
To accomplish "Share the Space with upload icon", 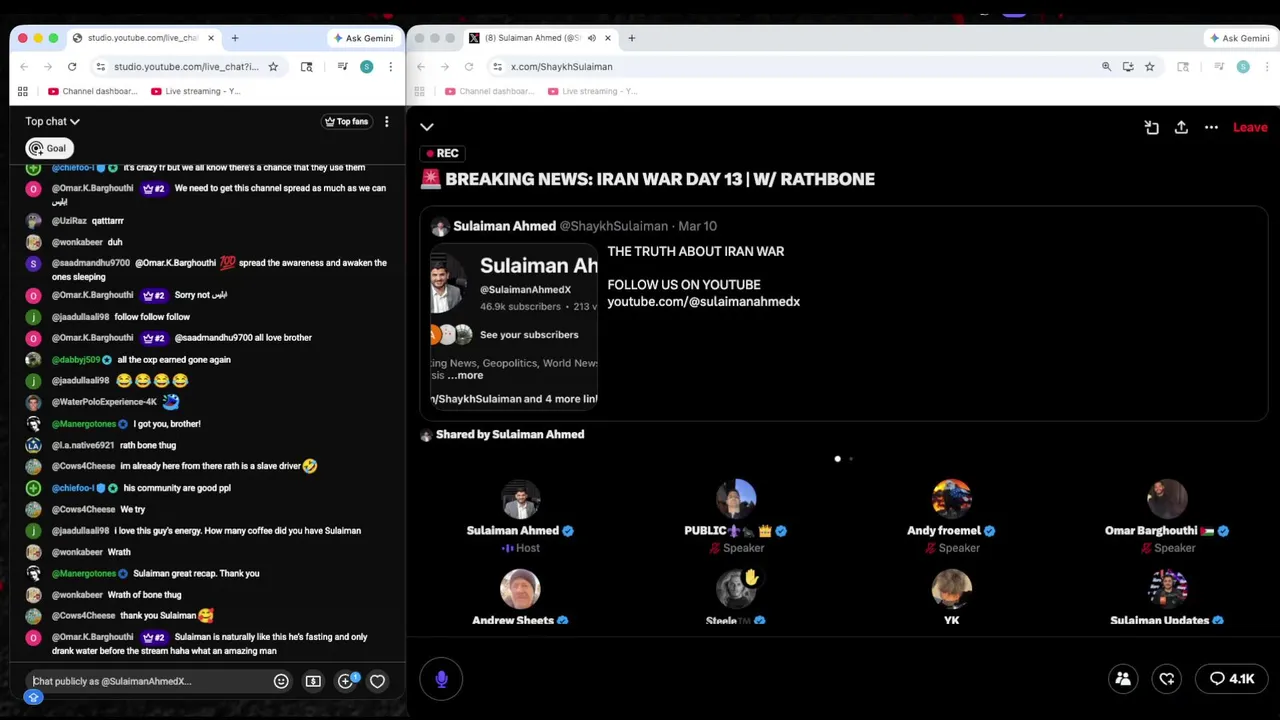I will coord(1181,127).
